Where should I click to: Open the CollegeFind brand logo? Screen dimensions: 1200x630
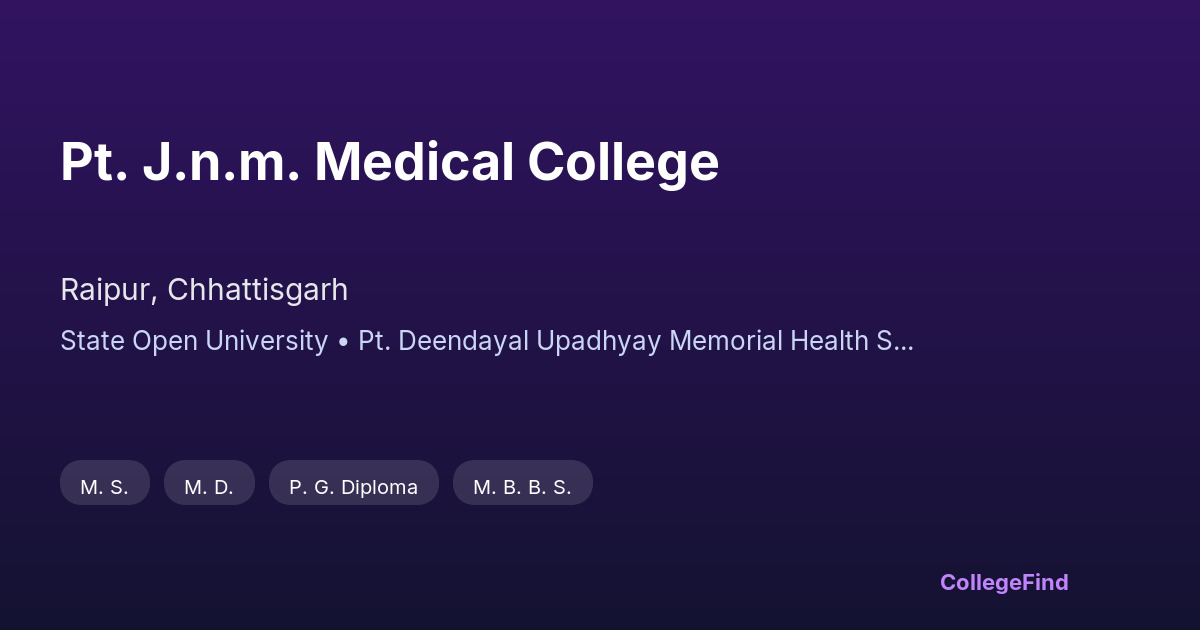[1004, 582]
